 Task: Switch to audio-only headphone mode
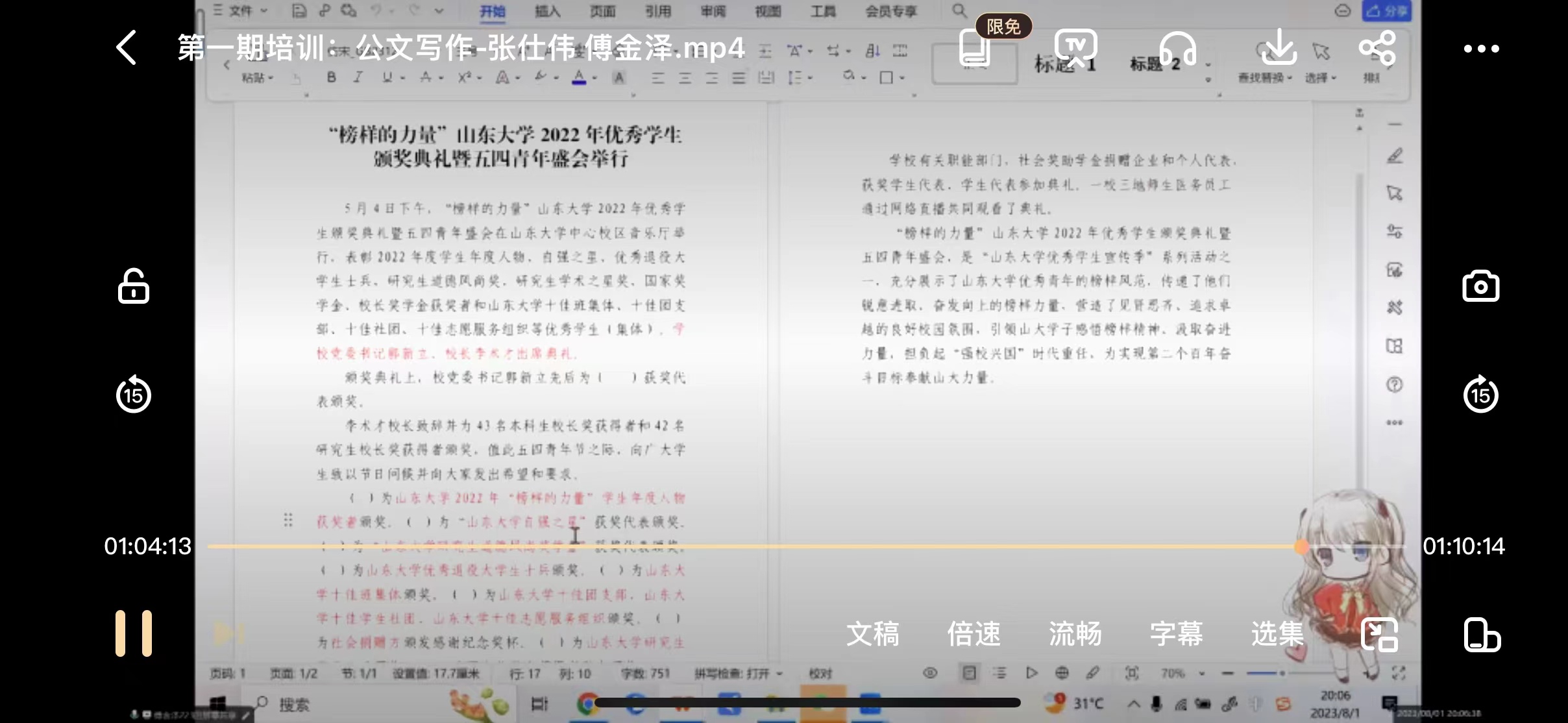tap(1178, 48)
